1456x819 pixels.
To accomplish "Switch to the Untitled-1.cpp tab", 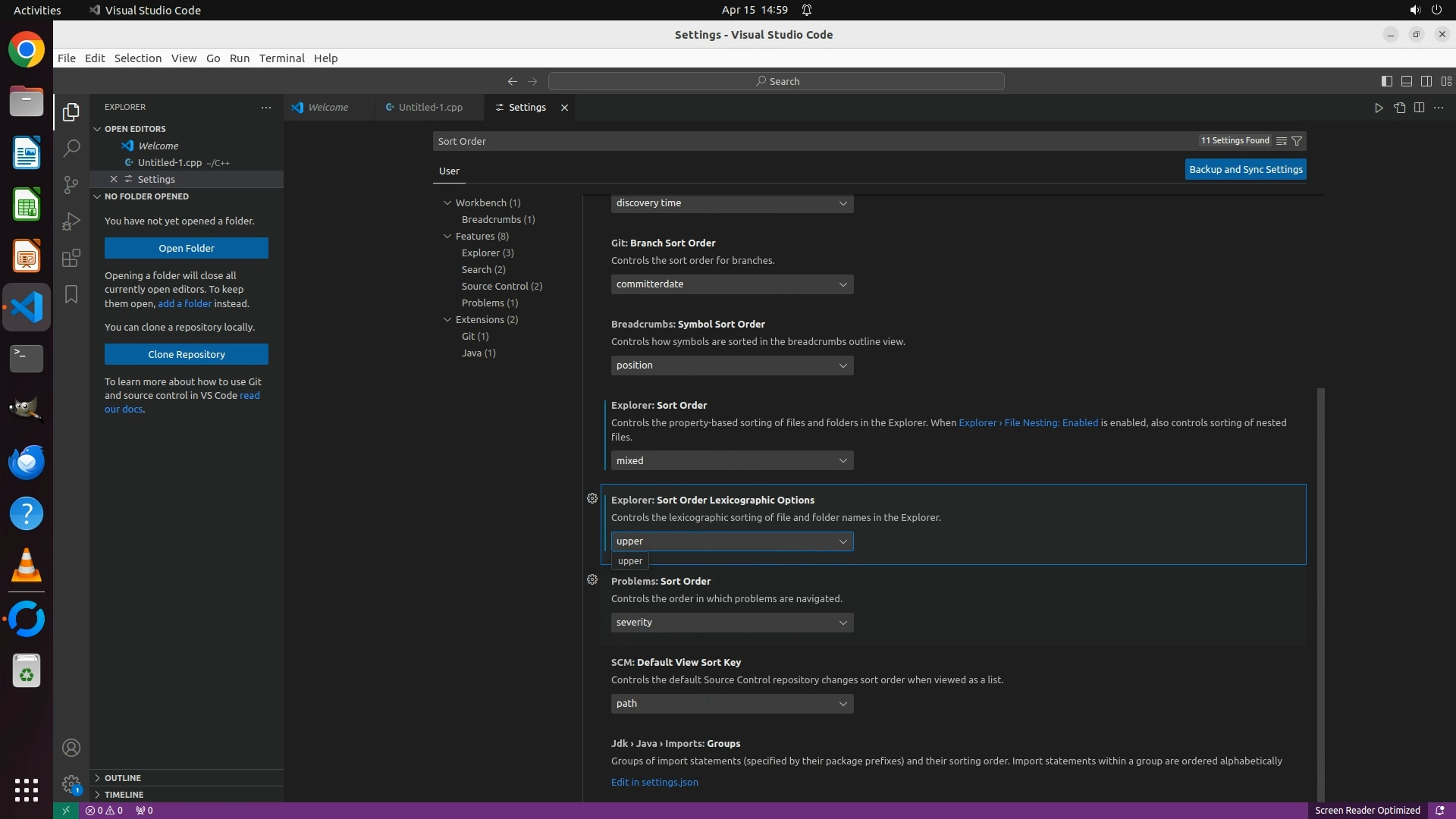I will pos(430,108).
